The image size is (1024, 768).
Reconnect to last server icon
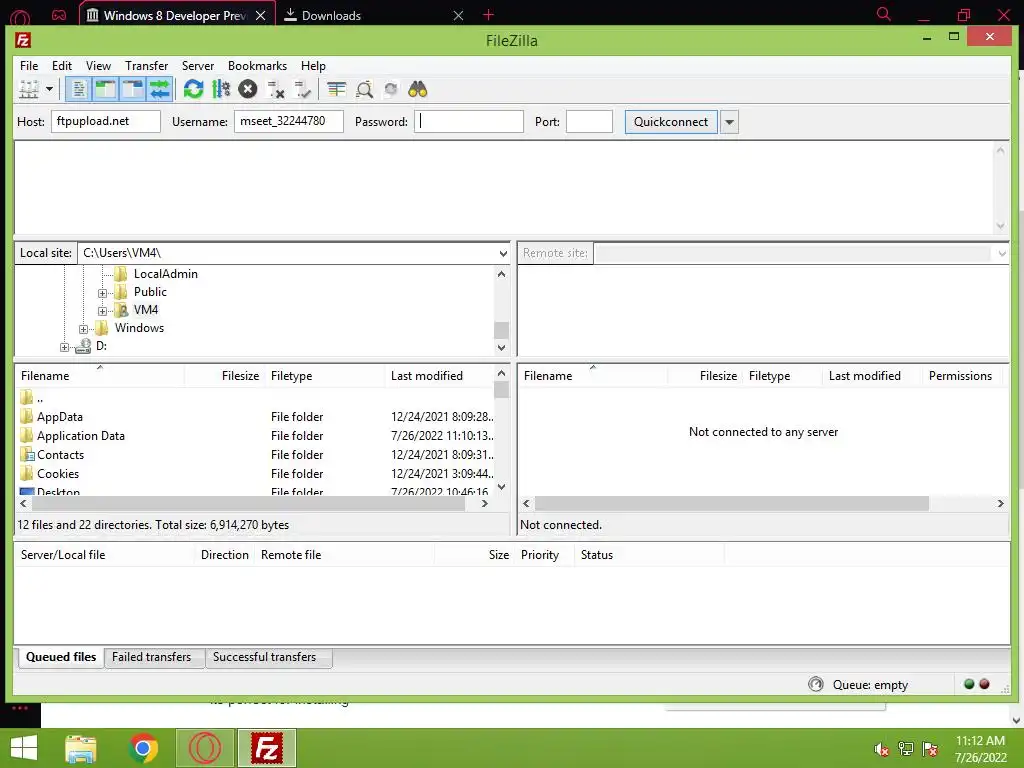click(x=303, y=89)
